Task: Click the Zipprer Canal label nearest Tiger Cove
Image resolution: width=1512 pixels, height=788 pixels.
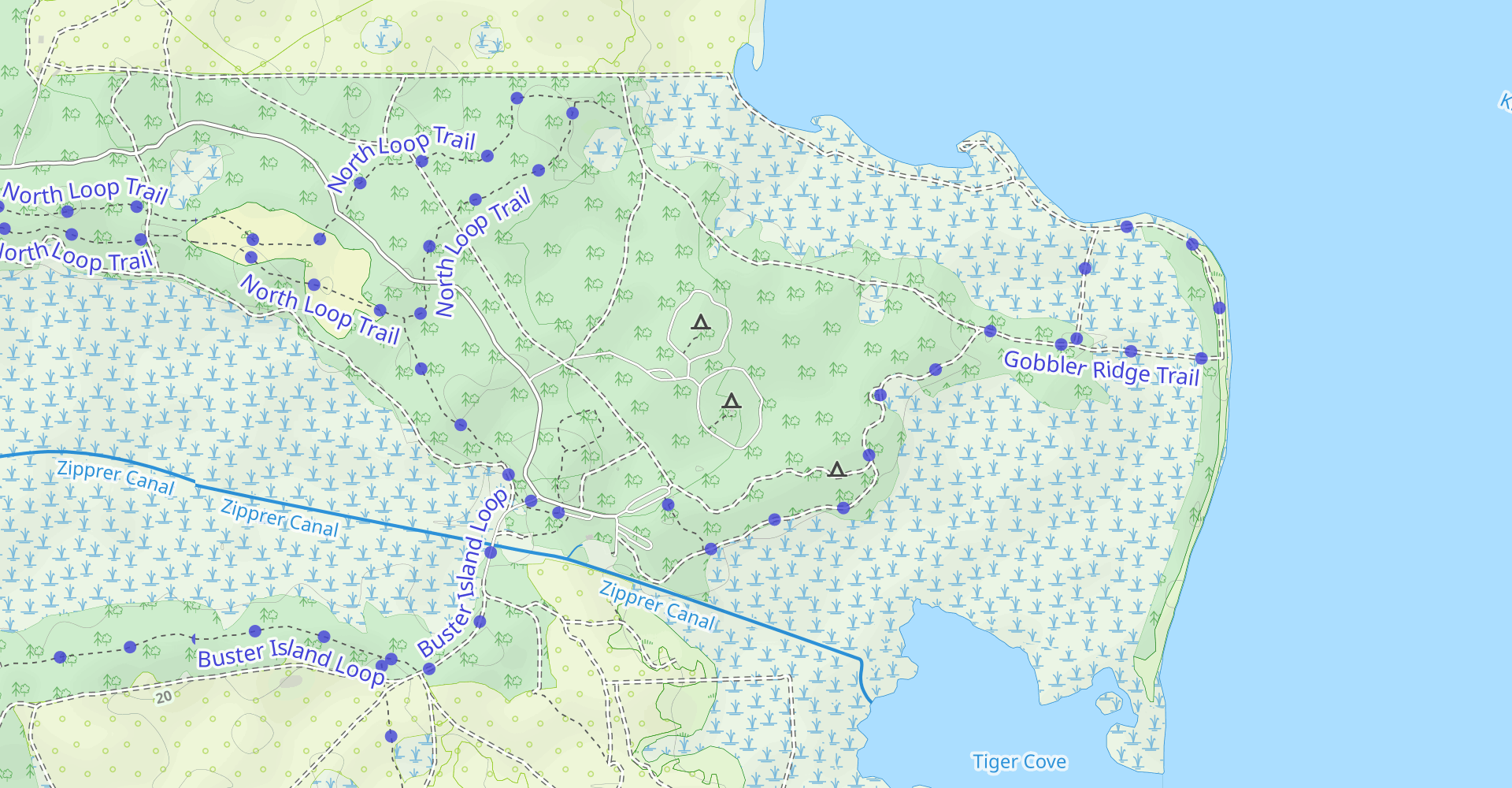Action: coord(658,605)
